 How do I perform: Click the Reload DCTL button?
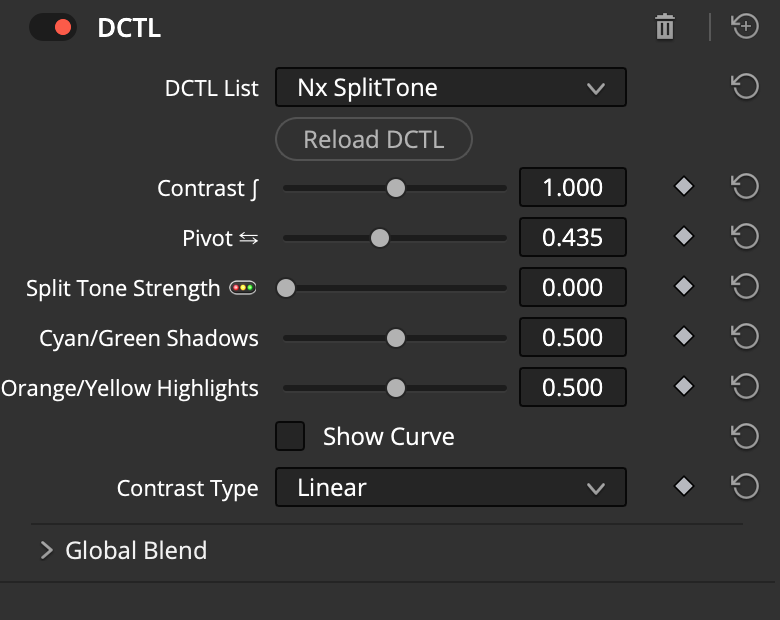point(373,139)
